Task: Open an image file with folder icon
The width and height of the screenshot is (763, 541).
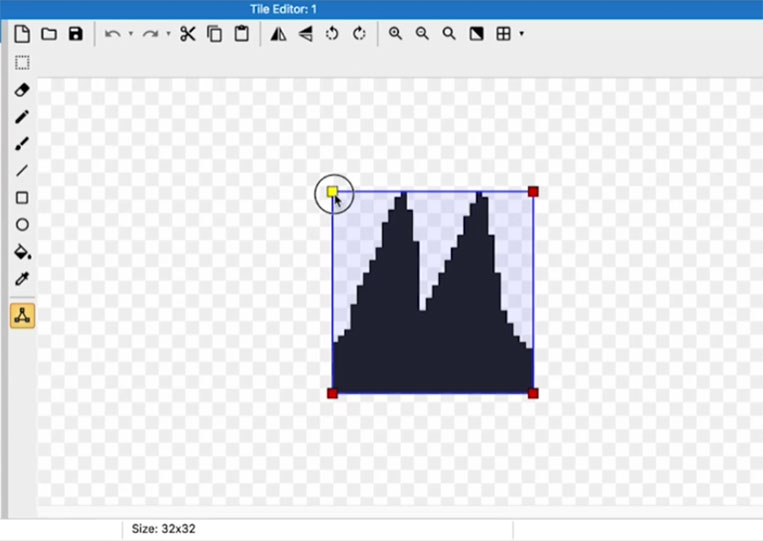Action: pos(49,34)
